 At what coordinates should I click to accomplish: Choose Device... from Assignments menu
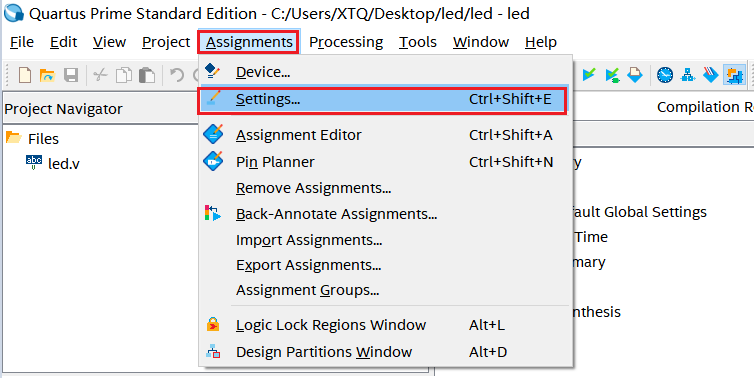385,72
